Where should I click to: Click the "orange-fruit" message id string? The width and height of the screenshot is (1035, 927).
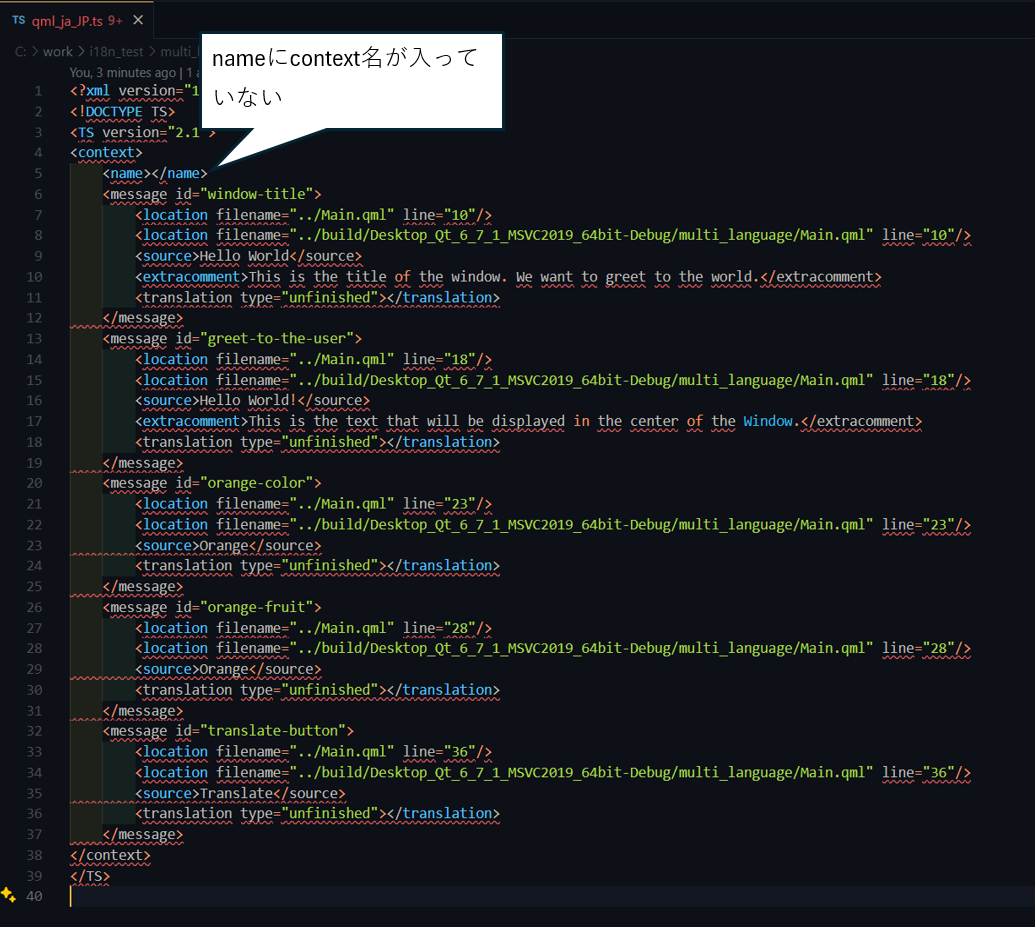point(260,607)
